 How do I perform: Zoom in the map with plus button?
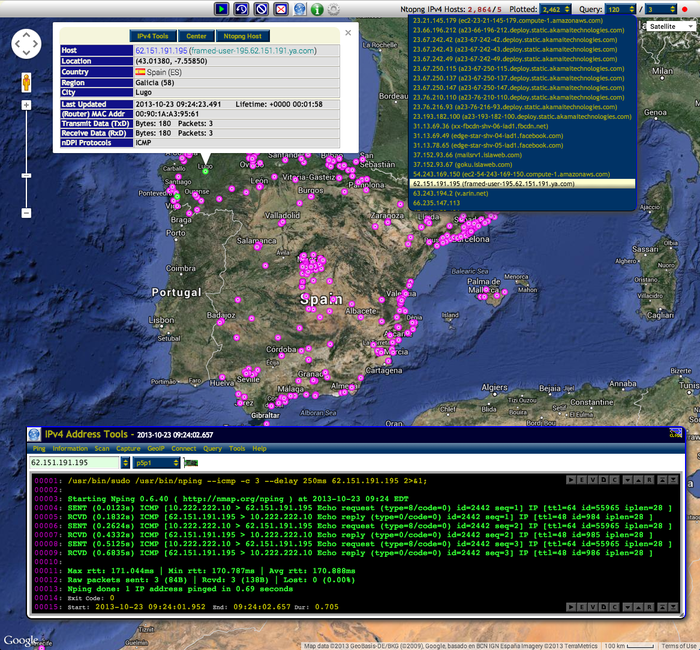pyautogui.click(x=26, y=104)
